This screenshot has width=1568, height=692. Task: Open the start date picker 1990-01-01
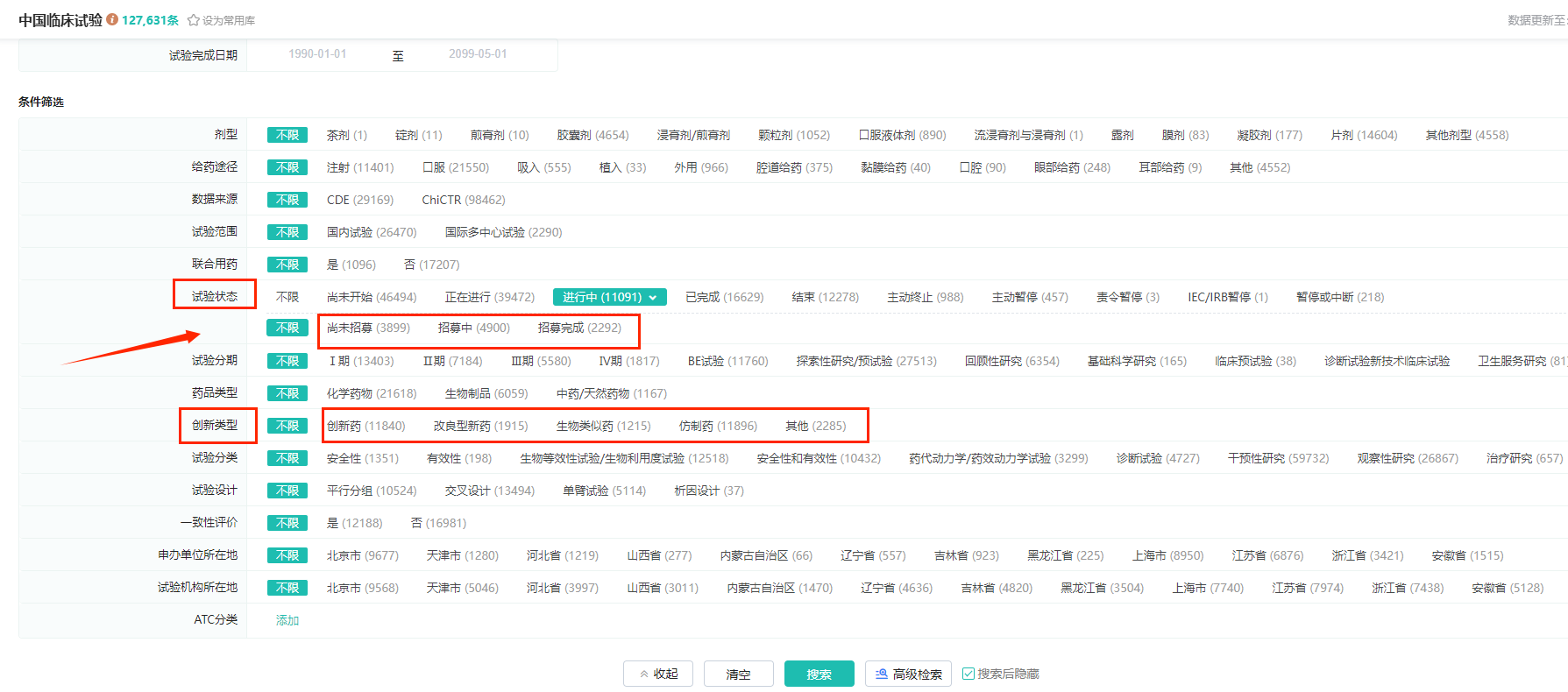click(317, 54)
